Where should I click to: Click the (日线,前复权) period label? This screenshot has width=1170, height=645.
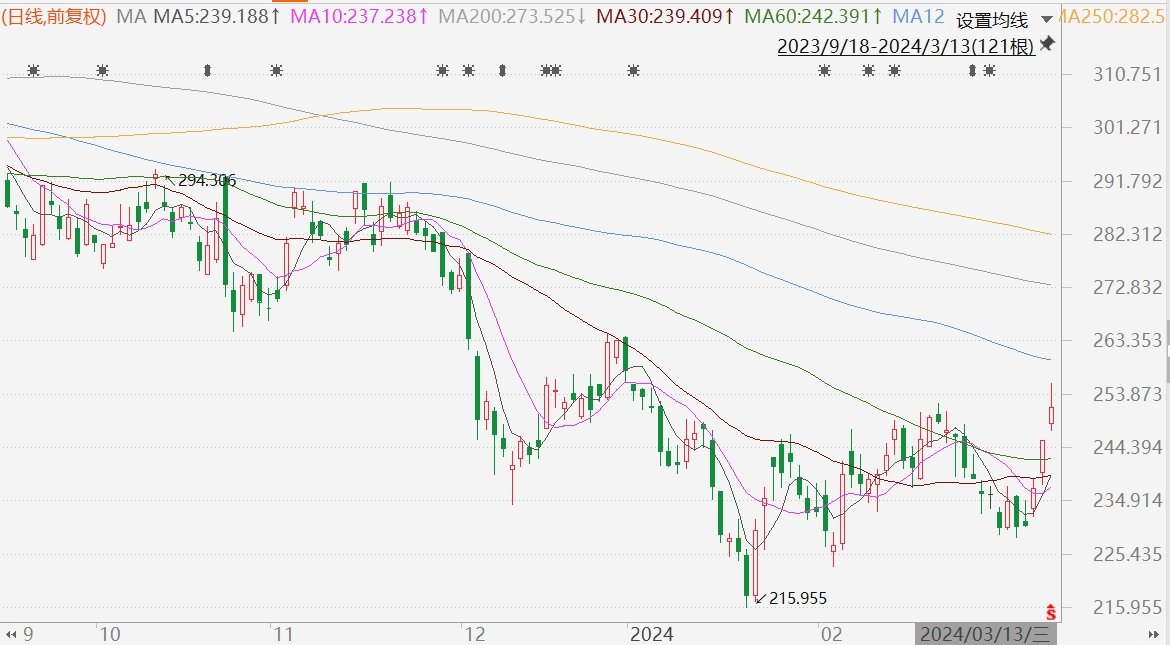point(54,16)
